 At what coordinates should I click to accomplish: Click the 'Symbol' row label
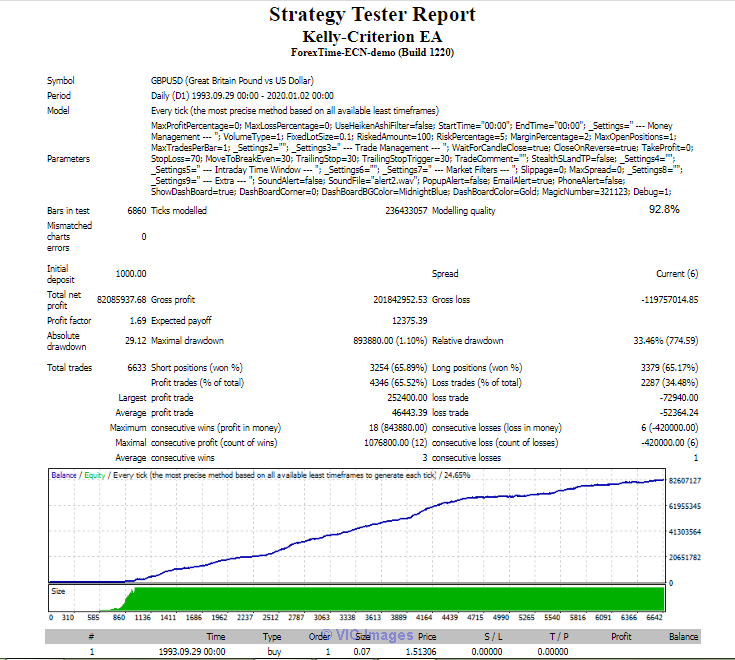tap(60, 81)
